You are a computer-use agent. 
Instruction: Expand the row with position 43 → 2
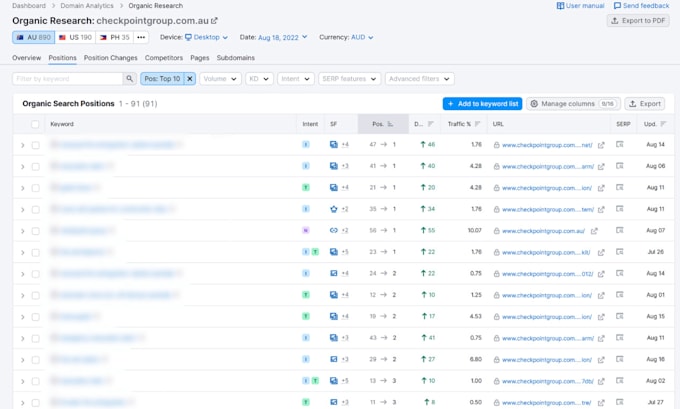coord(23,339)
